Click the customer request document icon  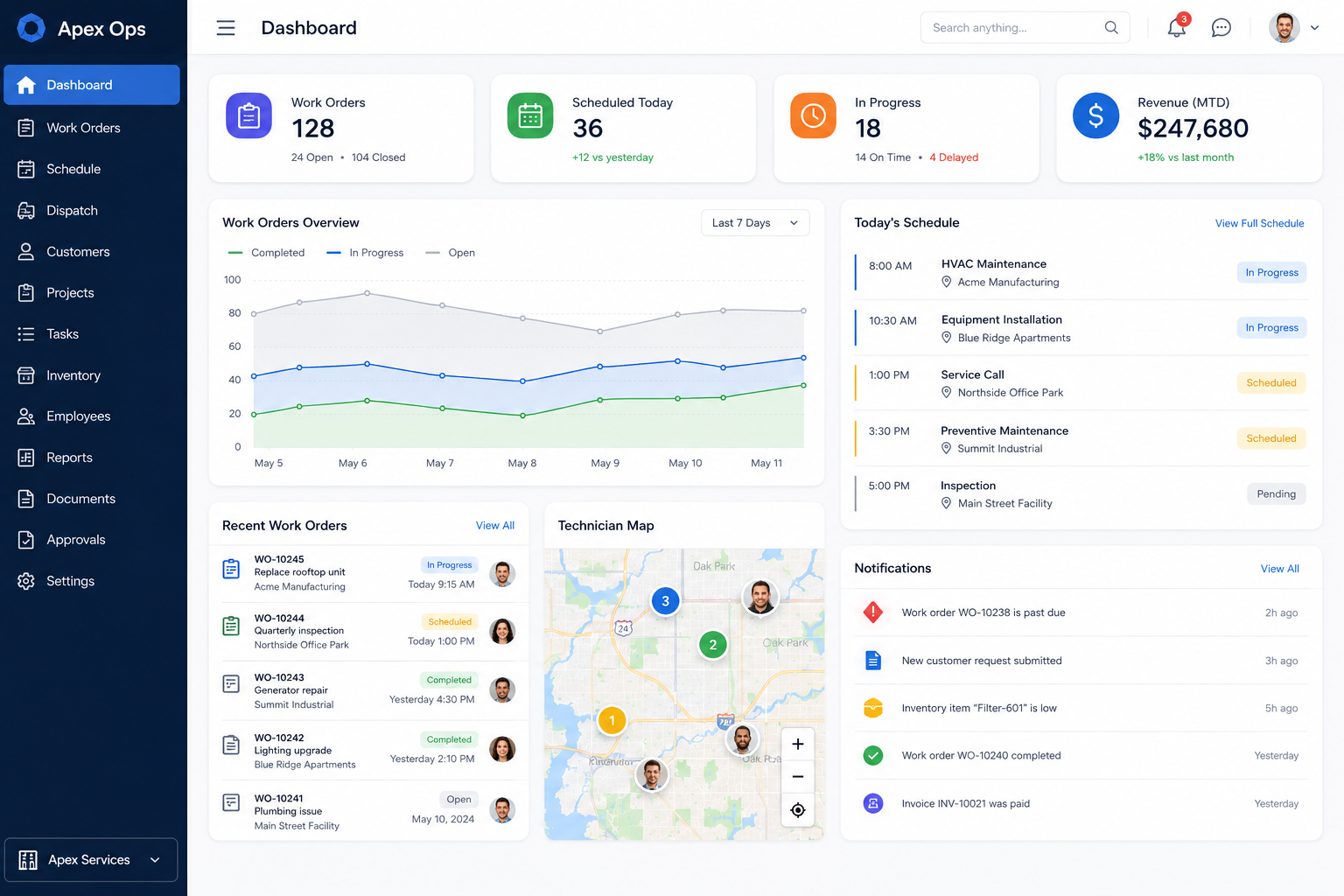pyautogui.click(x=873, y=661)
